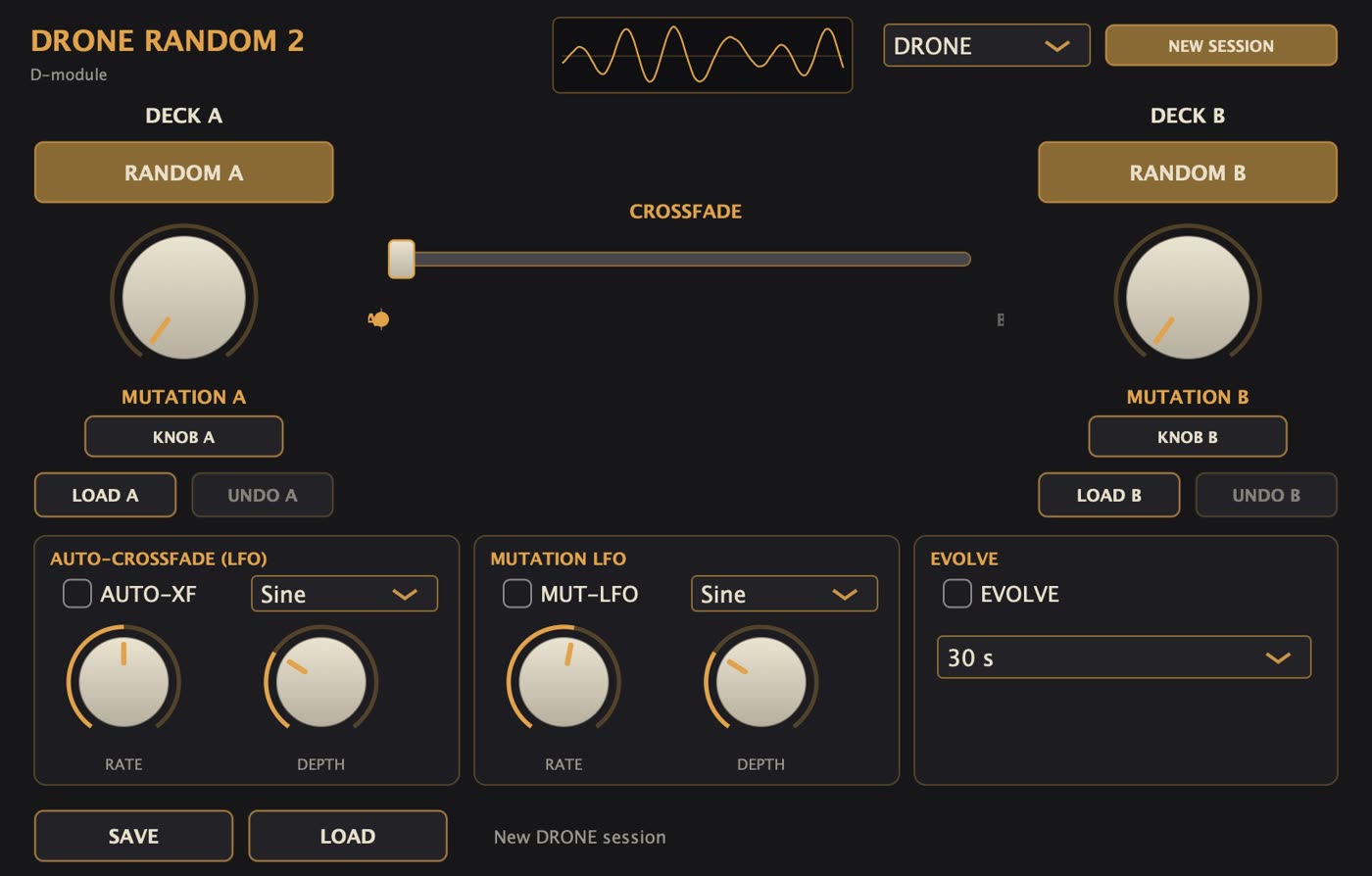Click the waveform display at the top
This screenshot has width=1372, height=876.
pyautogui.click(x=702, y=55)
